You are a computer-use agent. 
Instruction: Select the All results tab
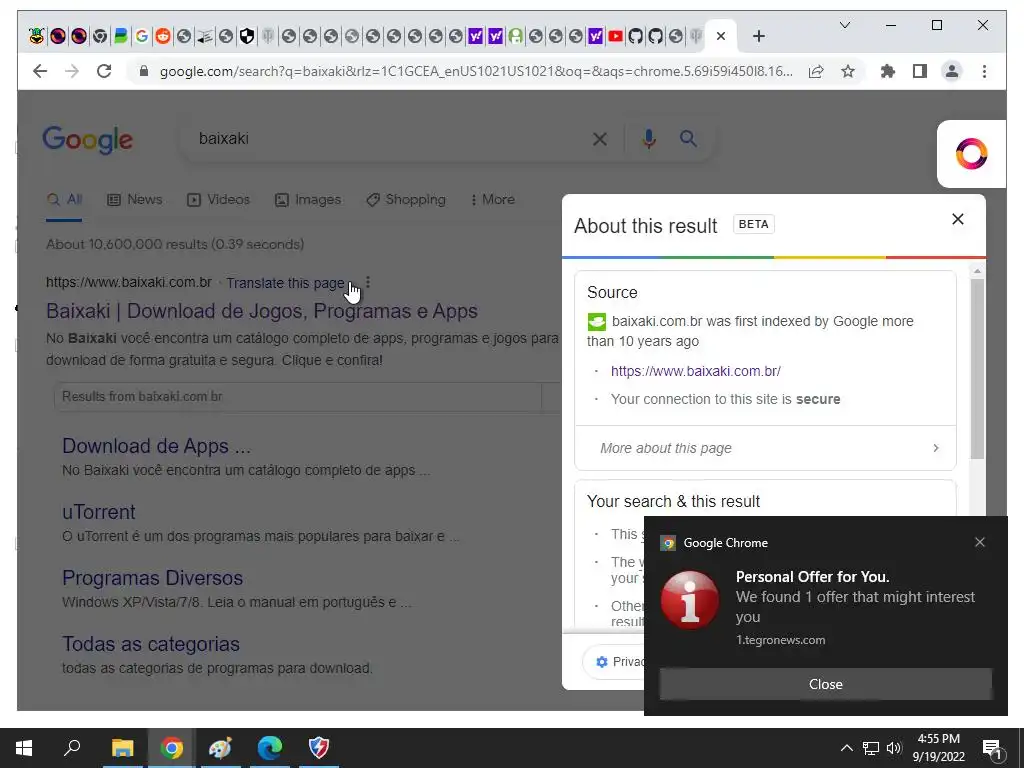click(x=65, y=199)
